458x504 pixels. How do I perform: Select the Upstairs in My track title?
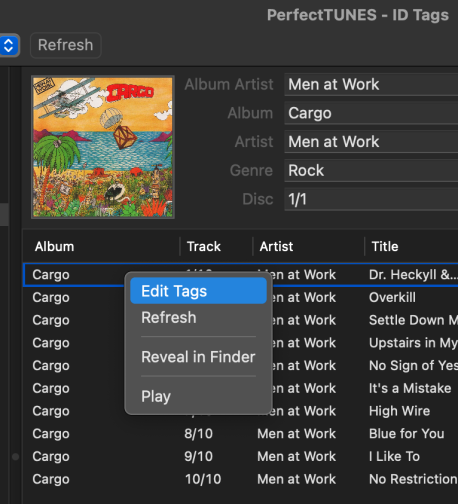413,343
